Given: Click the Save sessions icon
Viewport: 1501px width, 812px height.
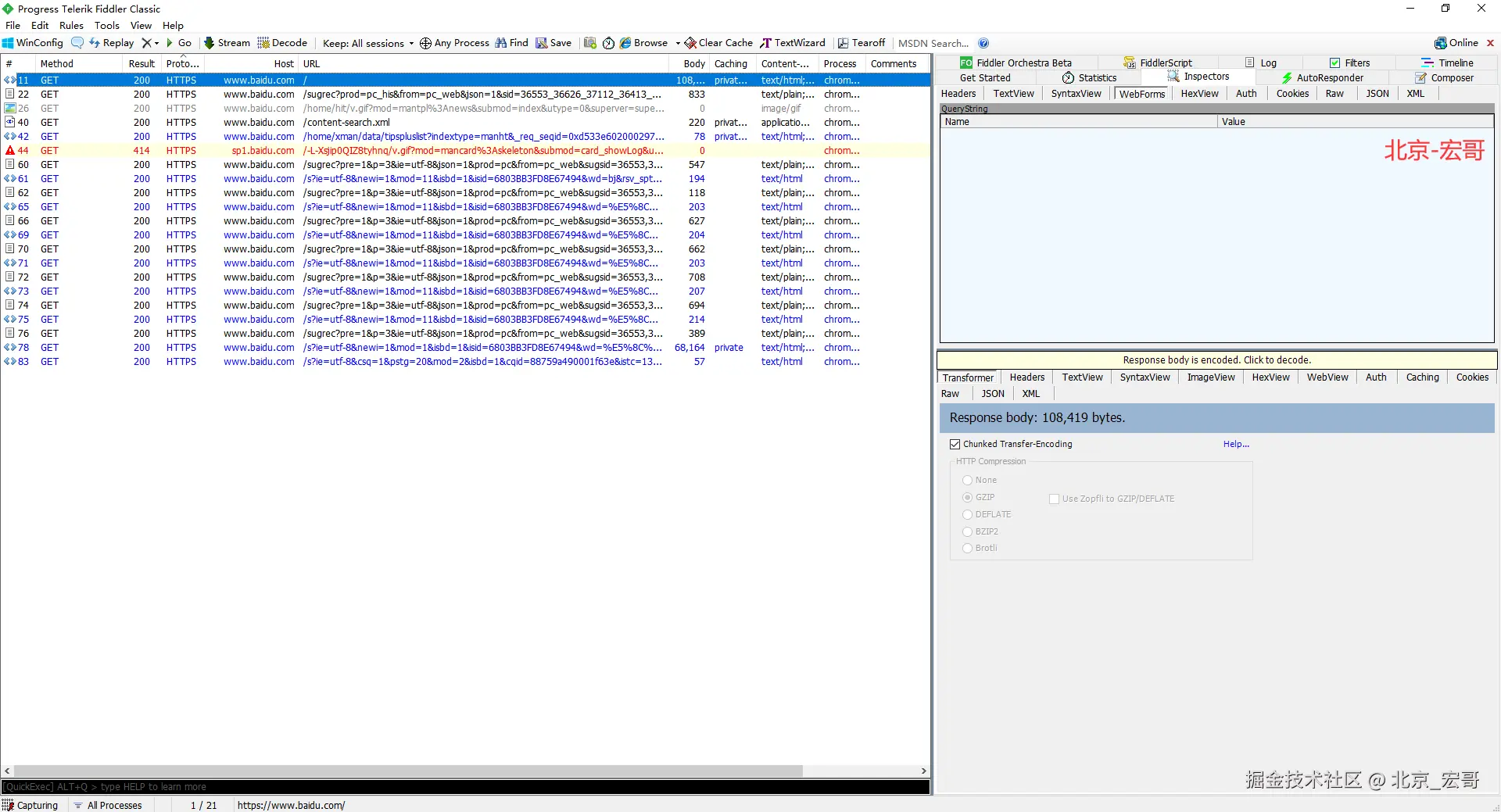Looking at the screenshot, I should pos(541,43).
